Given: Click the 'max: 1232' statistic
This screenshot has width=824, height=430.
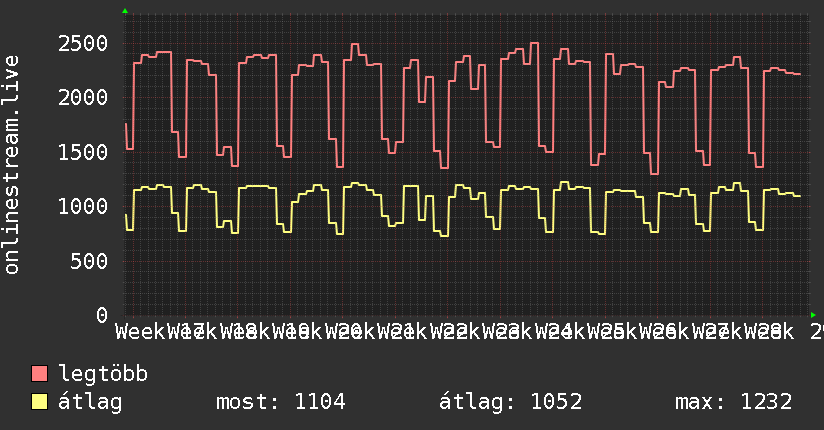Looking at the screenshot, I should point(733,402).
